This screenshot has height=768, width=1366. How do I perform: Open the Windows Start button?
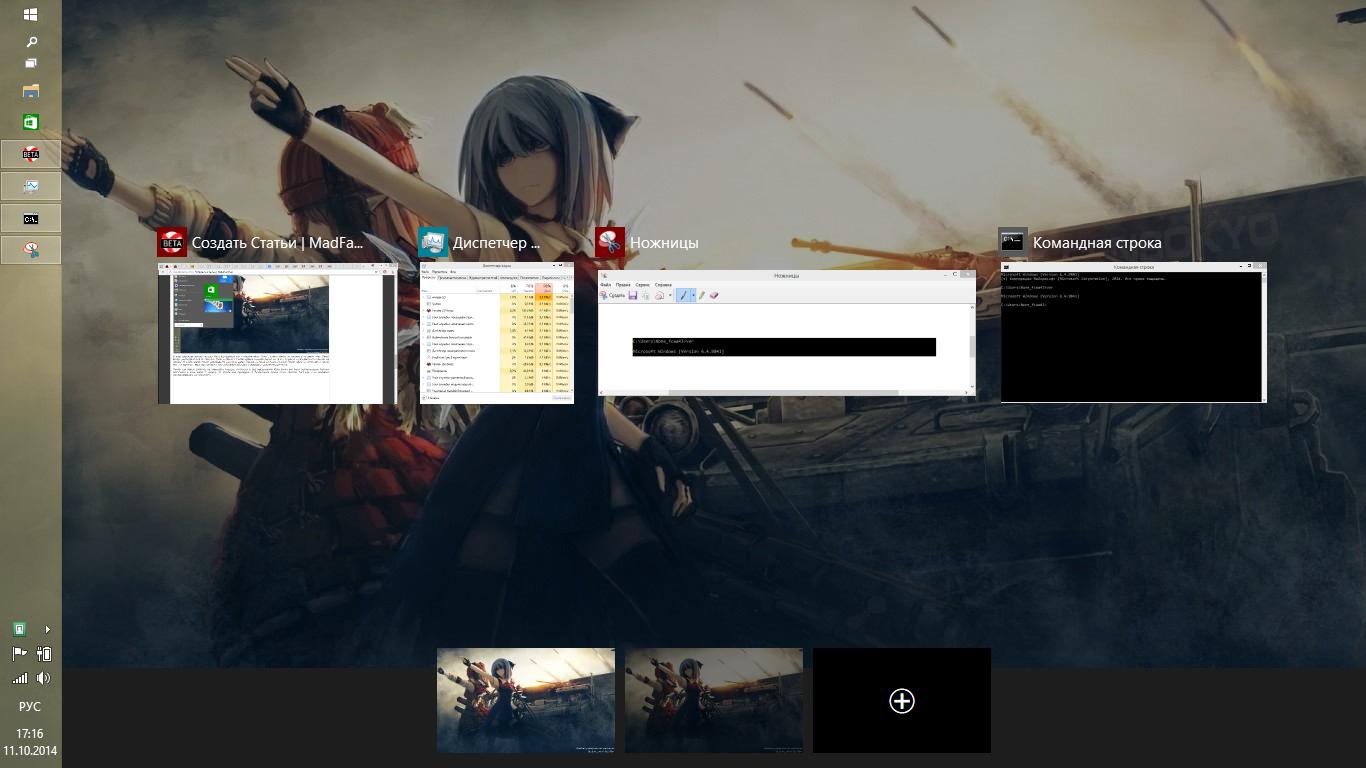click(30, 14)
